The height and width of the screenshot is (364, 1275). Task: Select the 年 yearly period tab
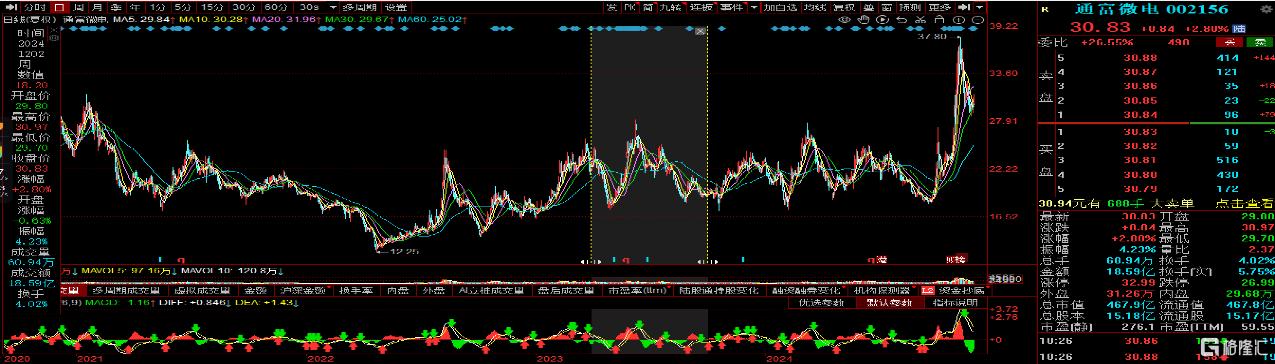coord(134,7)
